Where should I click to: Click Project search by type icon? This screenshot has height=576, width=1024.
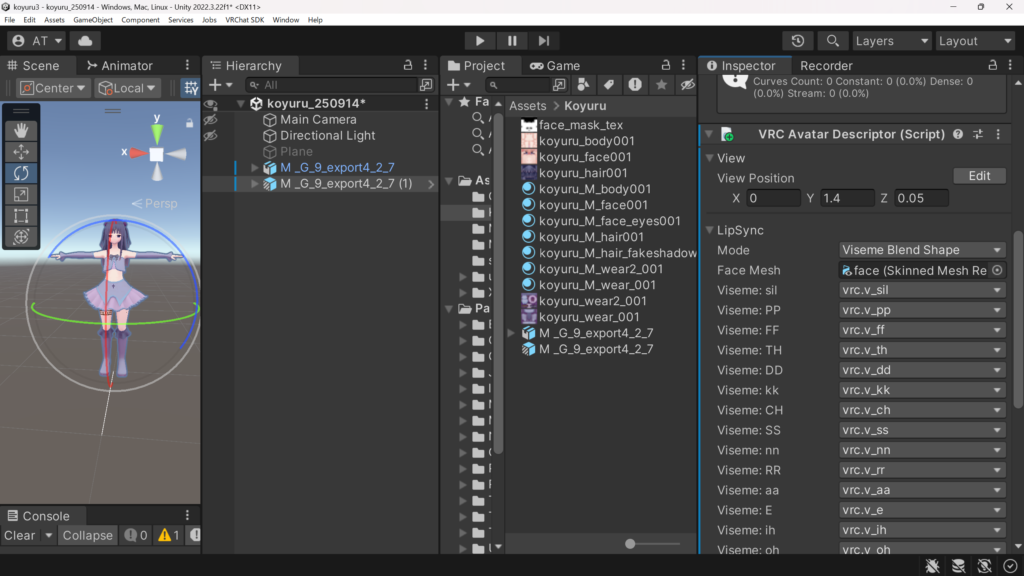pyautogui.click(x=583, y=85)
